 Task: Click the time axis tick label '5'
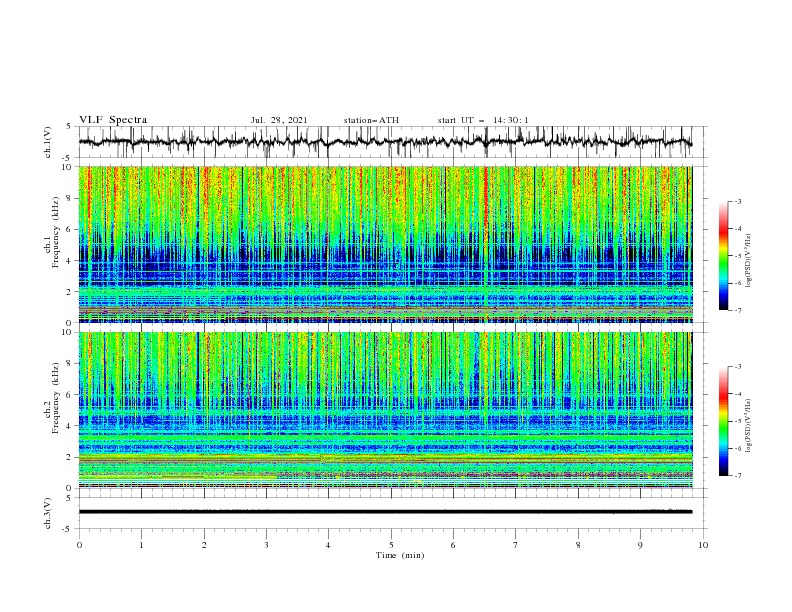391,545
